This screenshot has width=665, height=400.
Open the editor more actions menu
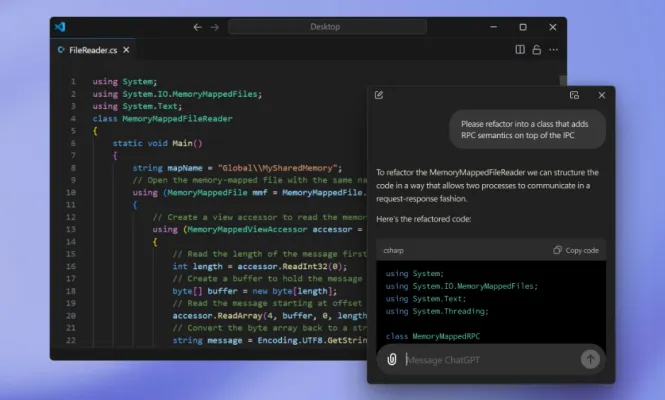[x=554, y=49]
